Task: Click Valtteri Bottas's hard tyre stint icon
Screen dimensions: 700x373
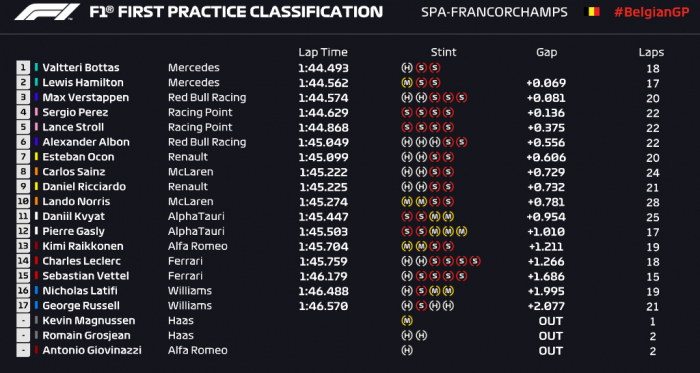Action: [407, 68]
